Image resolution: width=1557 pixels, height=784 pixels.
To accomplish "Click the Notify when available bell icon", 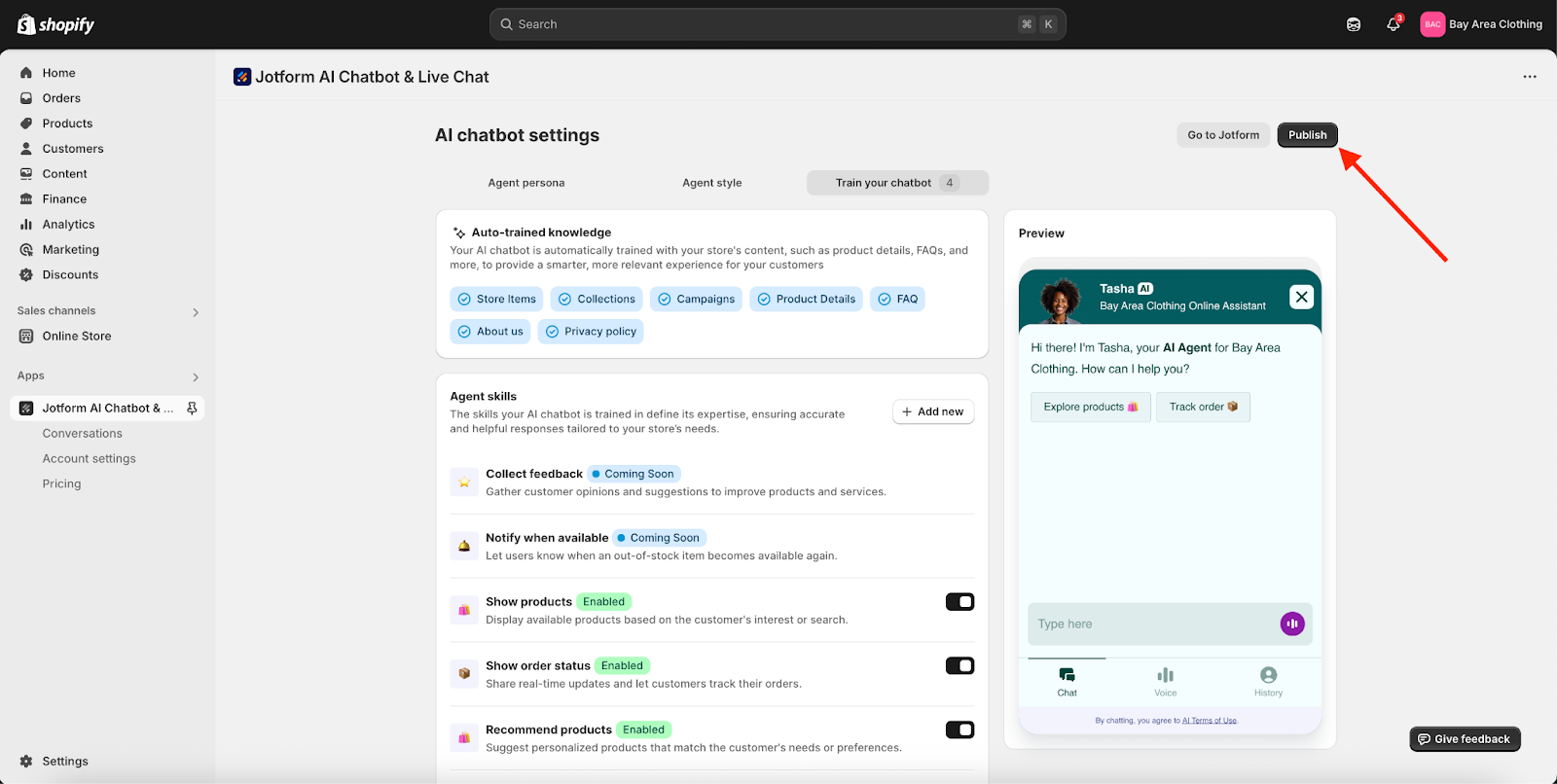I will [x=464, y=547].
